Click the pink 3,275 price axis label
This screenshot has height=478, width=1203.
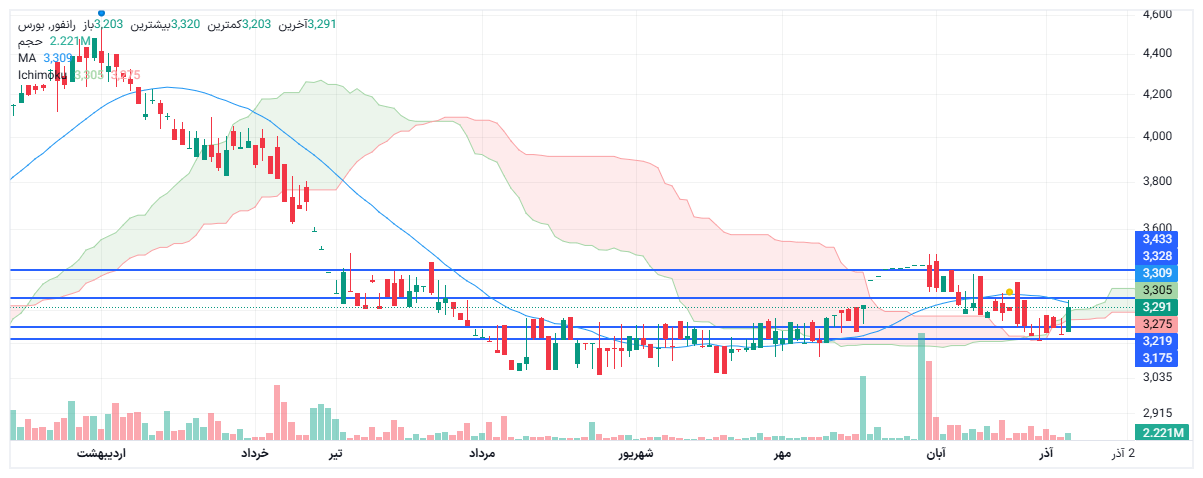1156,324
